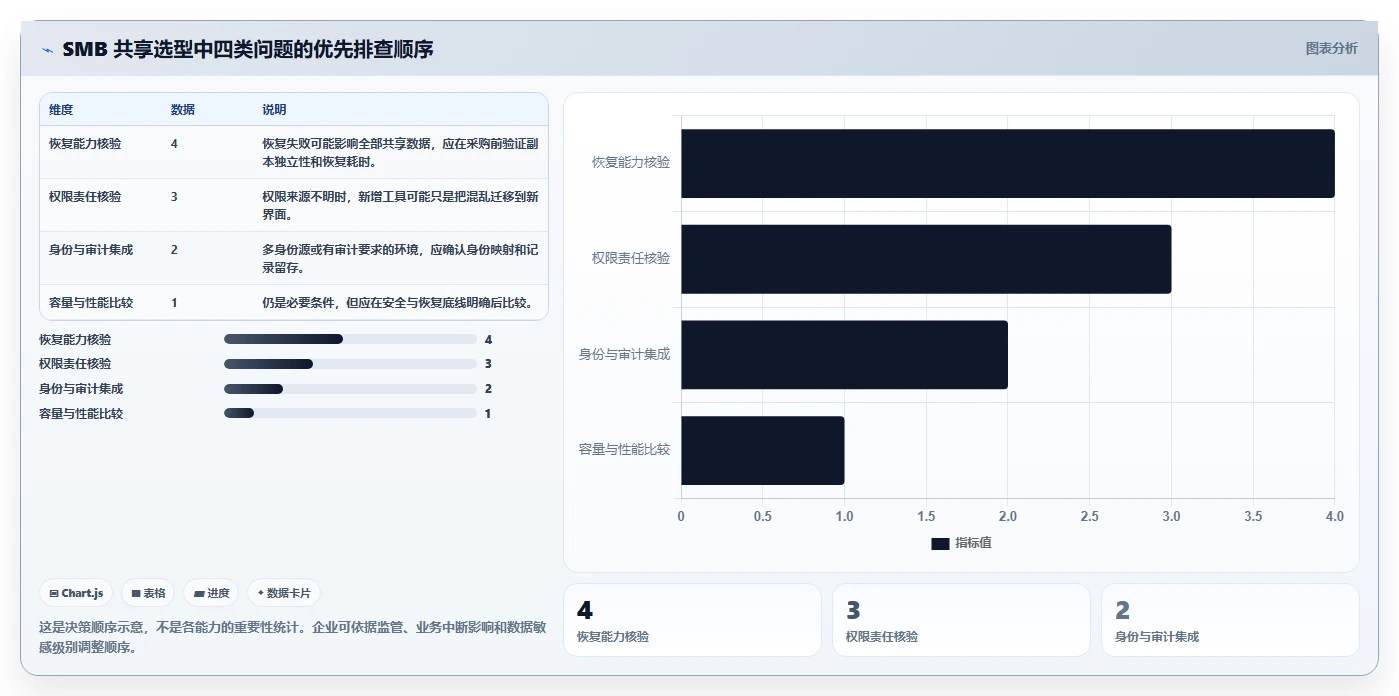
Task: Click the lightning icon beside the title
Action: click(47, 50)
